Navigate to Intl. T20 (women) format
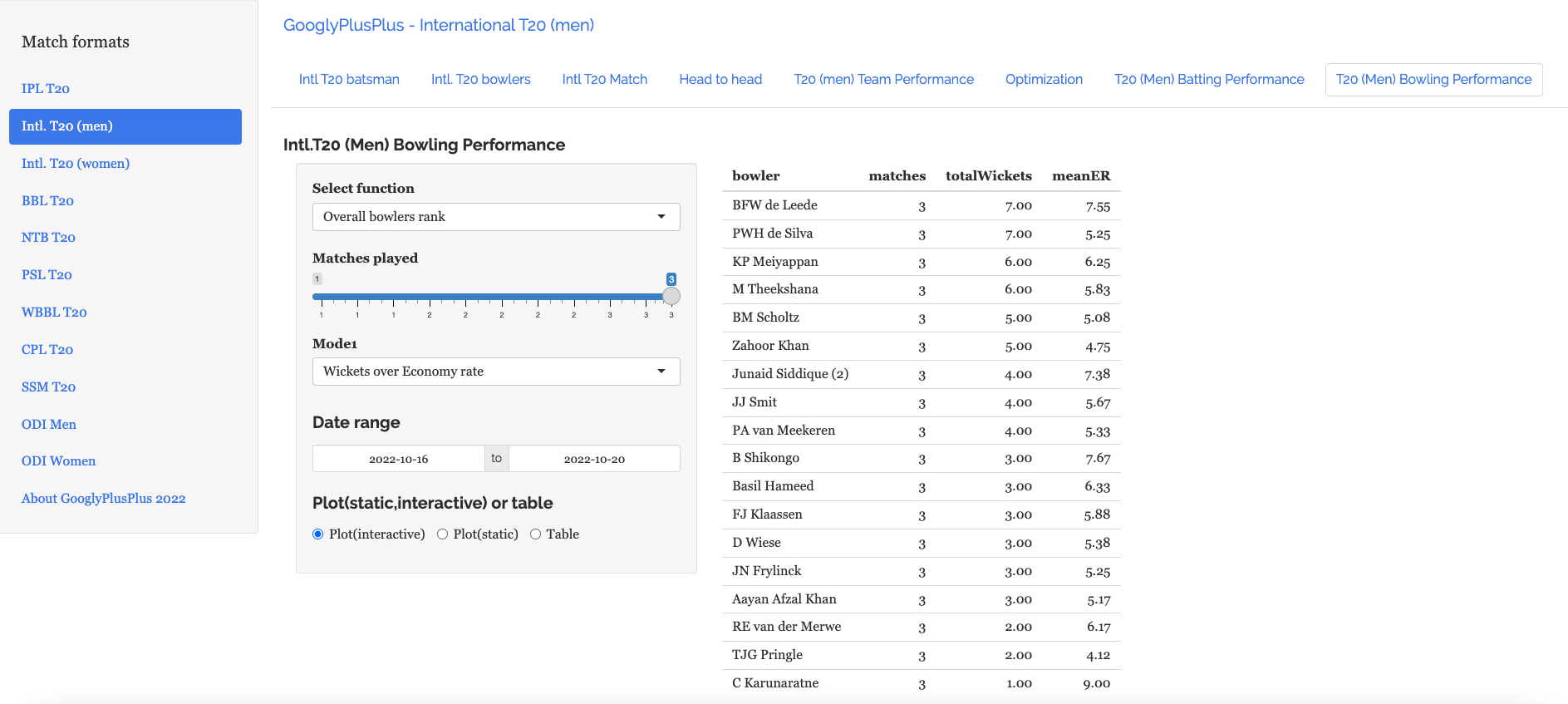 [x=76, y=164]
